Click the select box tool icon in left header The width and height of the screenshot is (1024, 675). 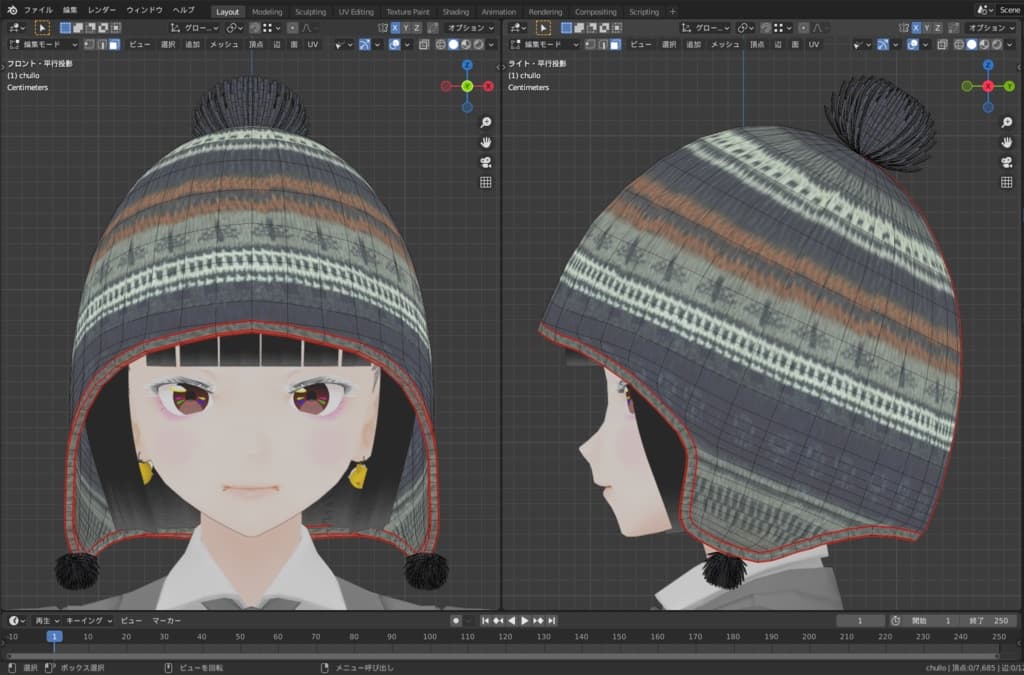pos(42,28)
